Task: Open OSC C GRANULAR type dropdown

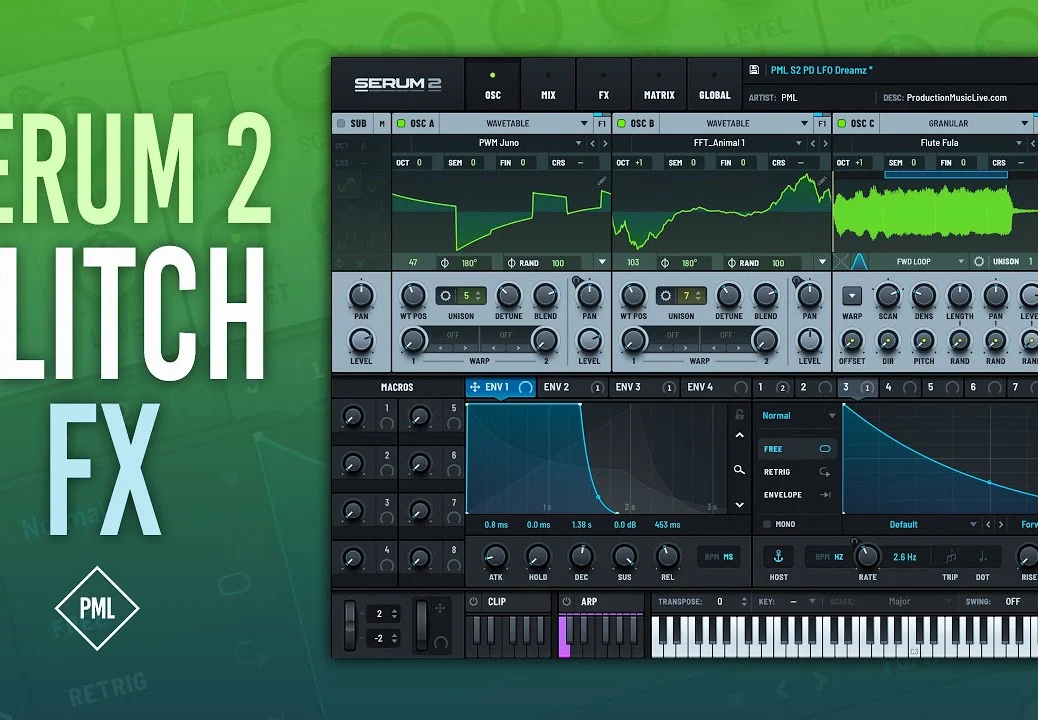Action: click(956, 123)
